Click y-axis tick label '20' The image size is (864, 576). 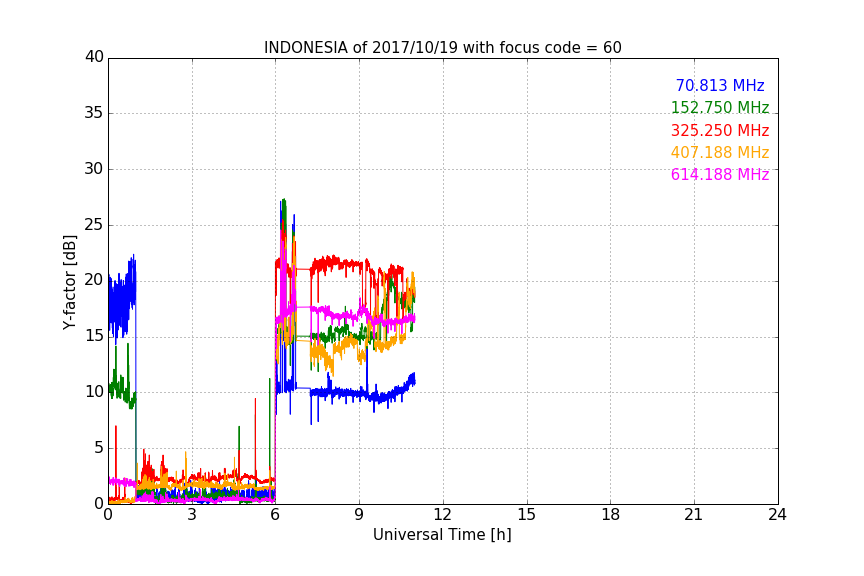click(x=94, y=281)
